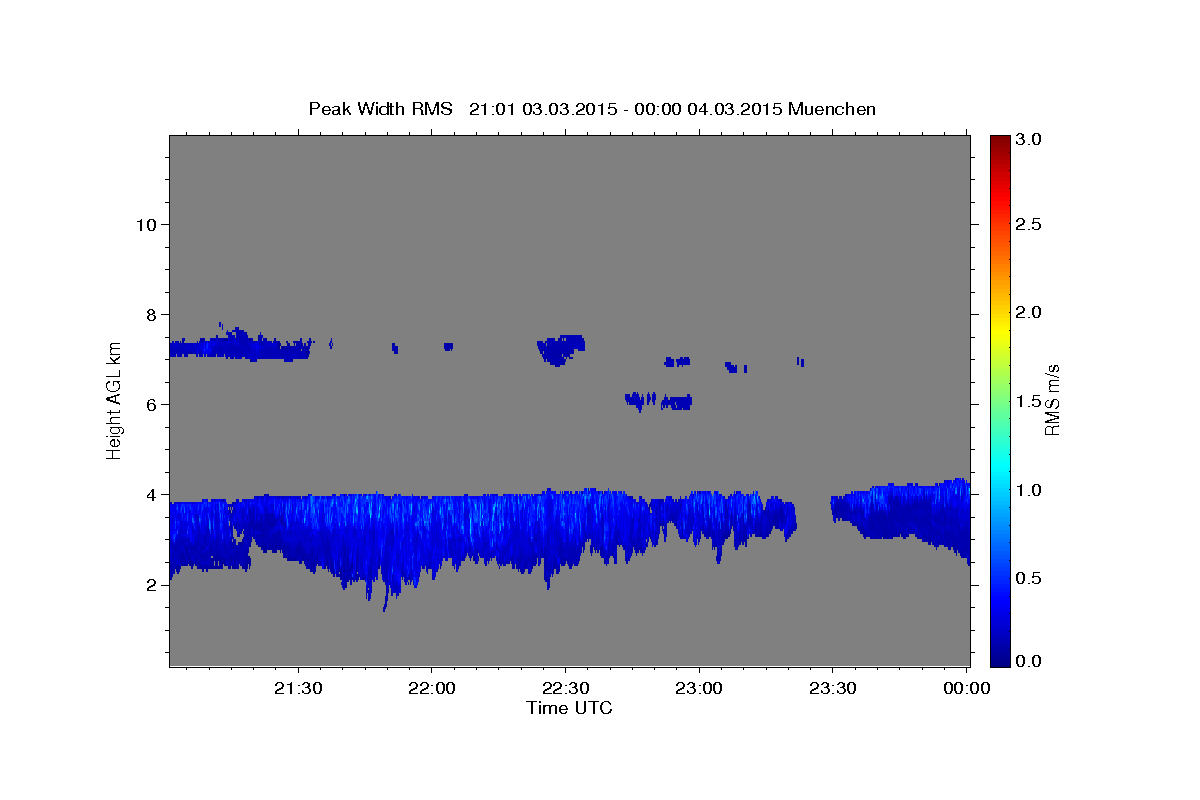Click the 'RMS m/s' colorbar label

pos(1051,399)
